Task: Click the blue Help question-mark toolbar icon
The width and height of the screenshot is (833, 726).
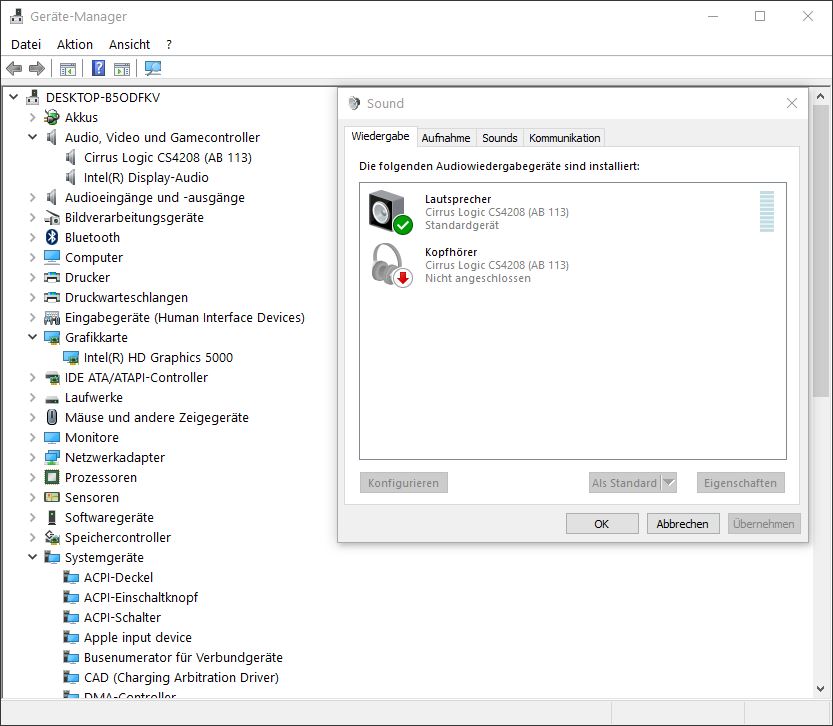Action: [x=98, y=69]
